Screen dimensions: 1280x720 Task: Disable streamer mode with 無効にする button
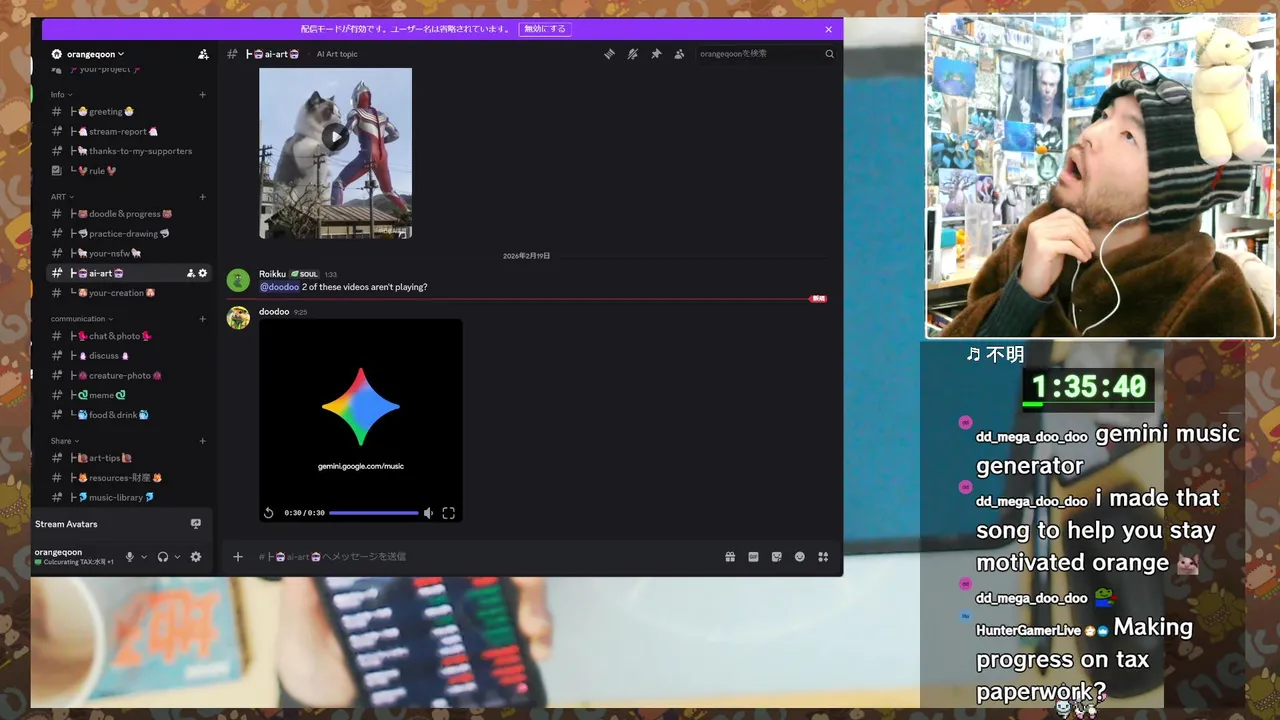pyautogui.click(x=545, y=29)
